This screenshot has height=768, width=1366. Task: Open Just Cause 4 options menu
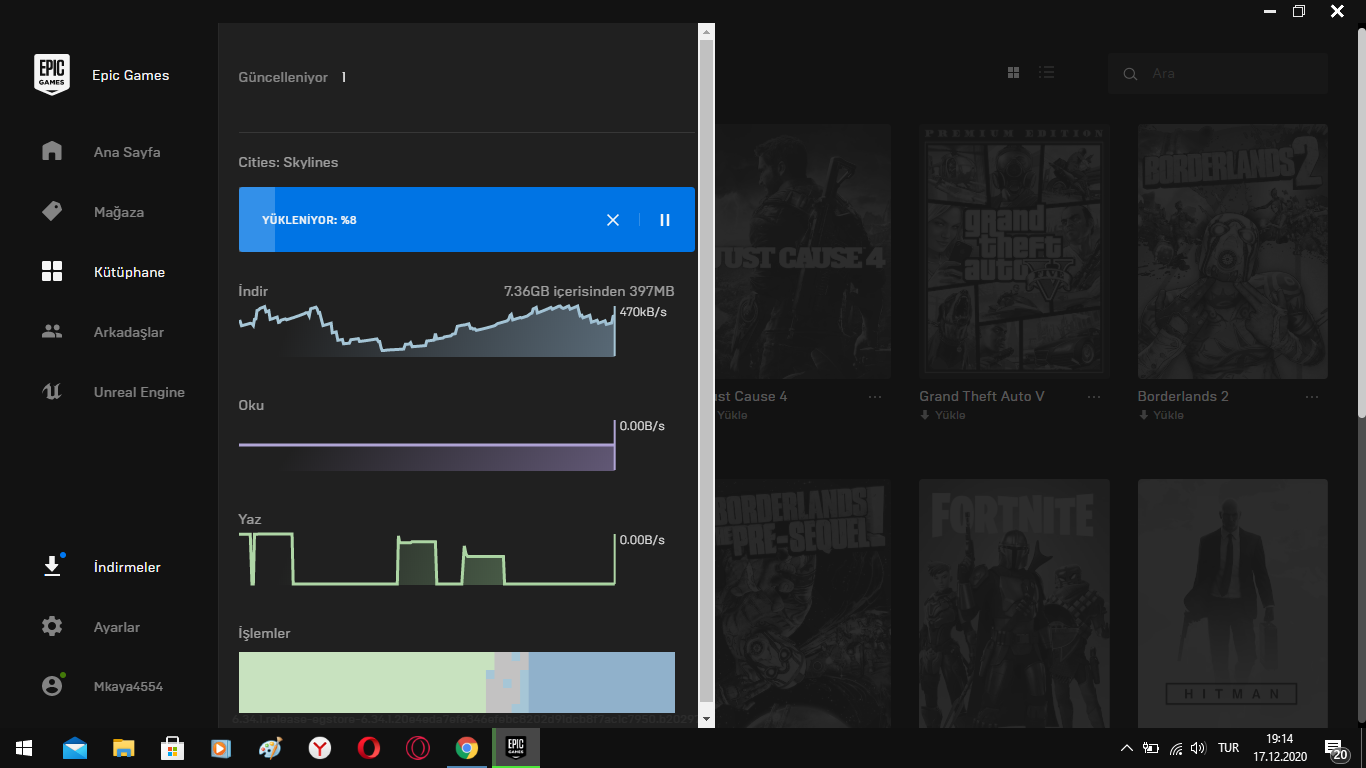coord(876,397)
